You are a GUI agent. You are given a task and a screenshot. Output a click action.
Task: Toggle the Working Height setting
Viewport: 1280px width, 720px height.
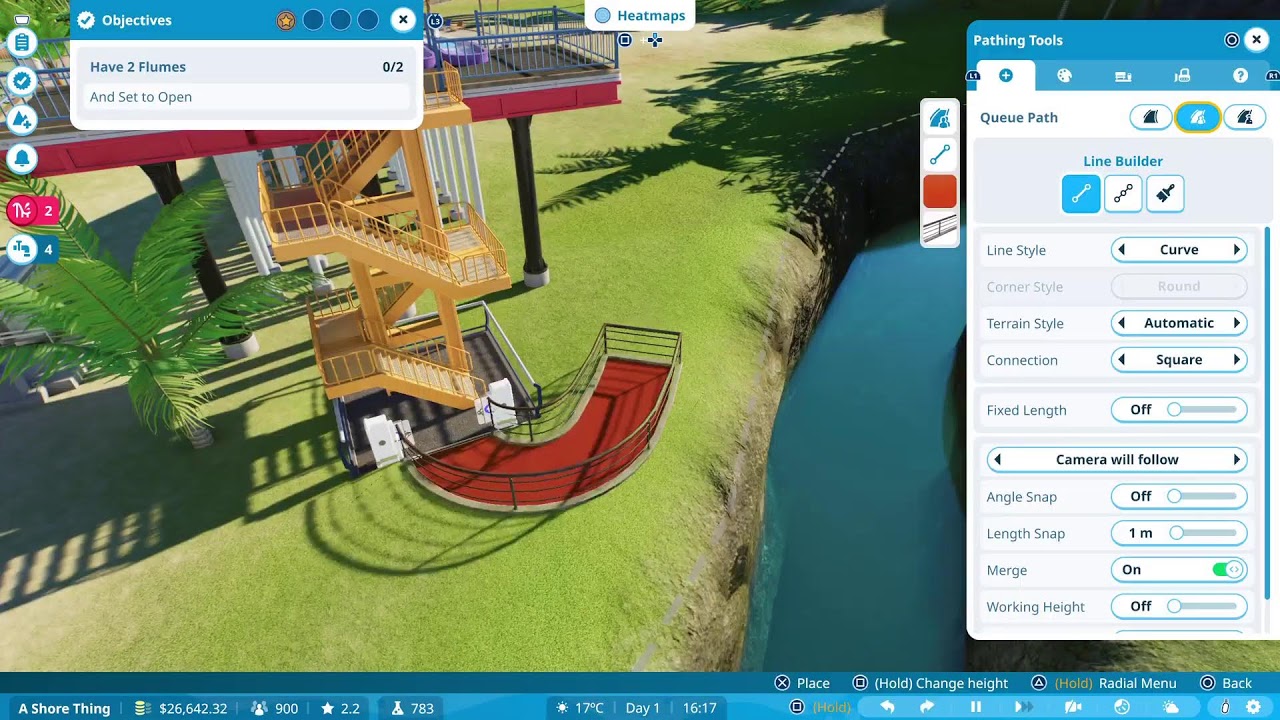1179,606
